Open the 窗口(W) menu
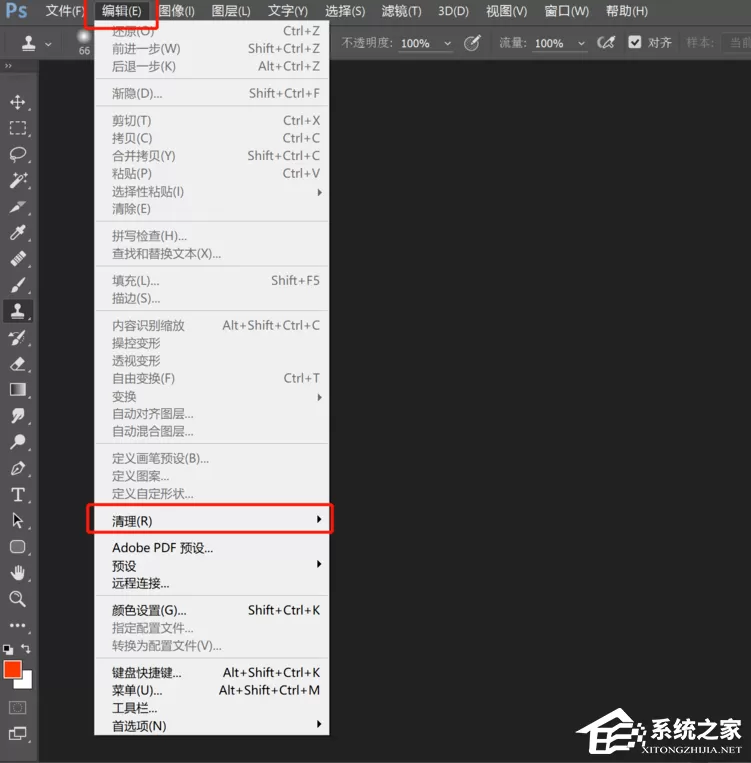 coord(567,11)
